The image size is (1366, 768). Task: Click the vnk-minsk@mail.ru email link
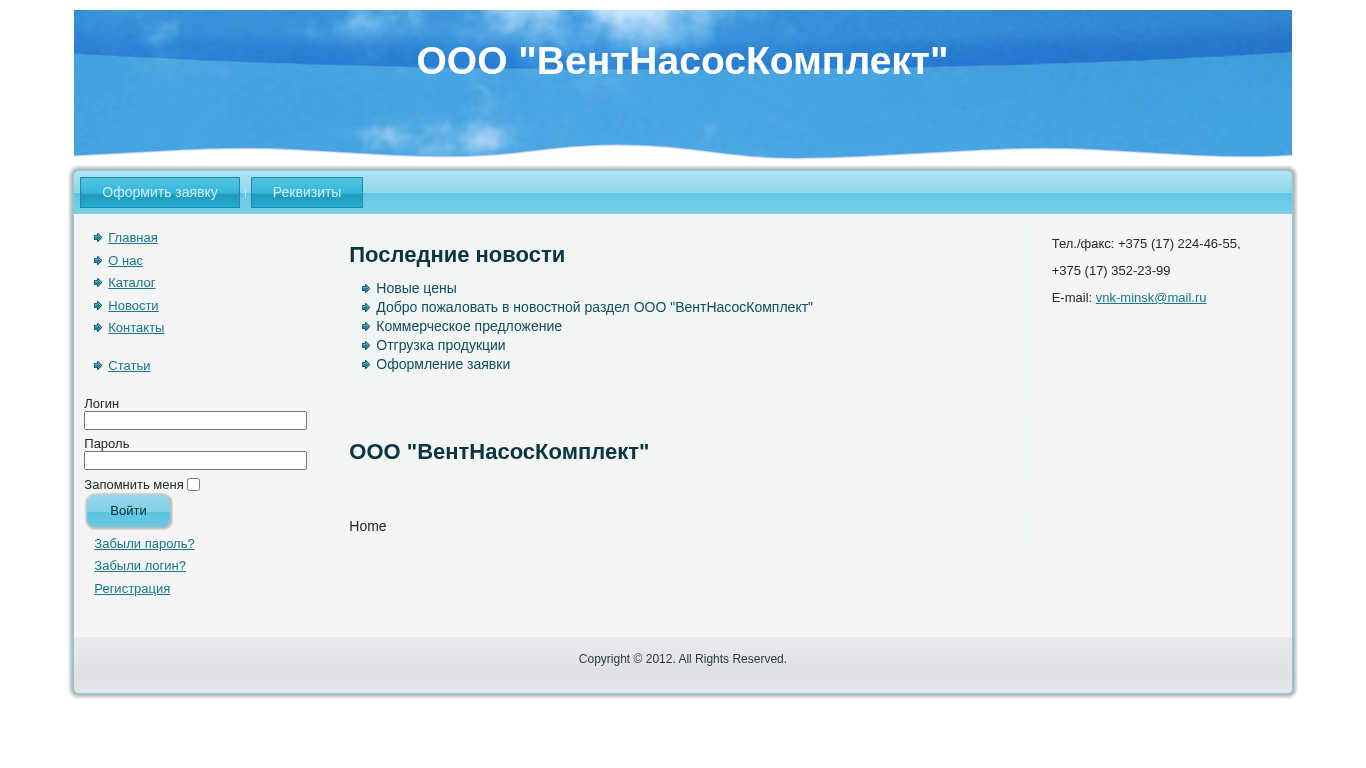[x=1150, y=298]
